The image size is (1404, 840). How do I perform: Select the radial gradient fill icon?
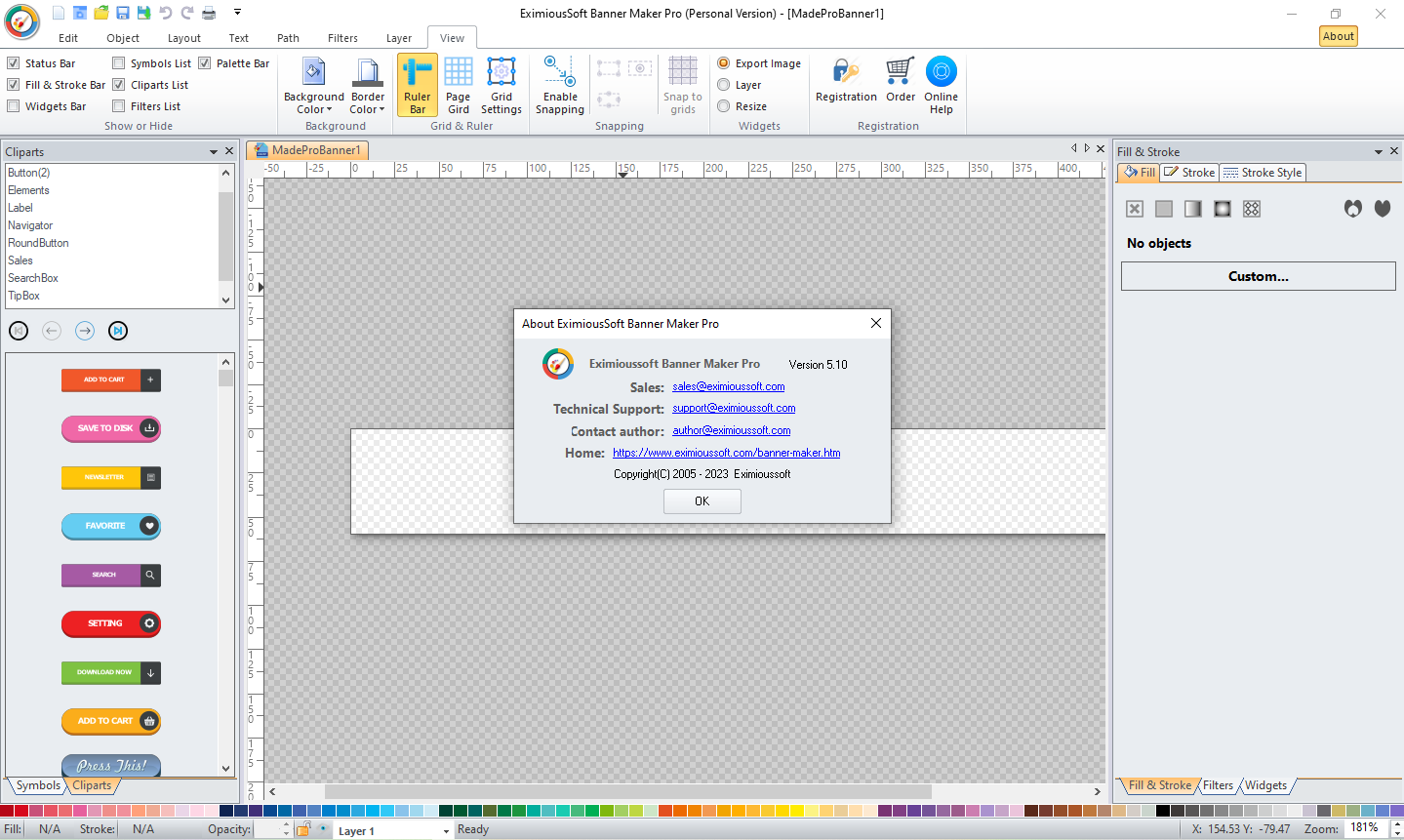(x=1223, y=209)
